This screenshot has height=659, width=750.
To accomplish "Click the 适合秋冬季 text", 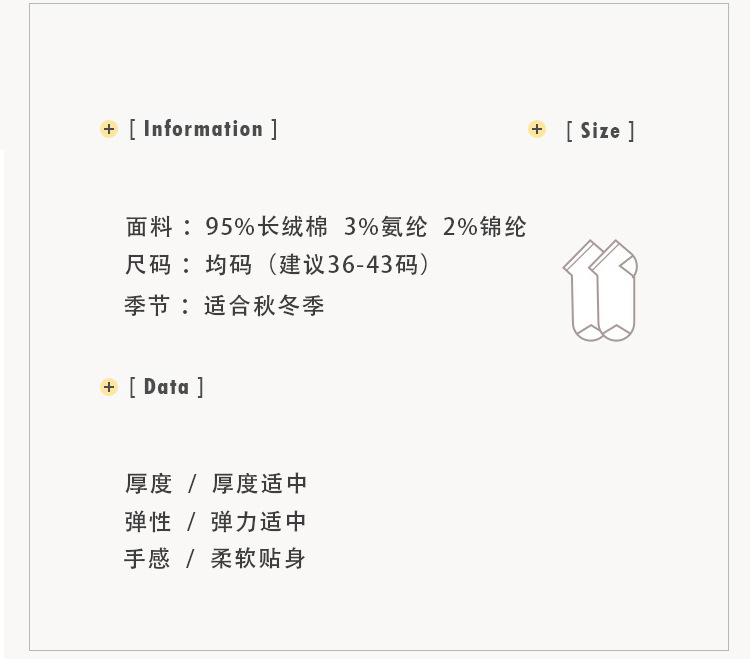I will point(264,305).
